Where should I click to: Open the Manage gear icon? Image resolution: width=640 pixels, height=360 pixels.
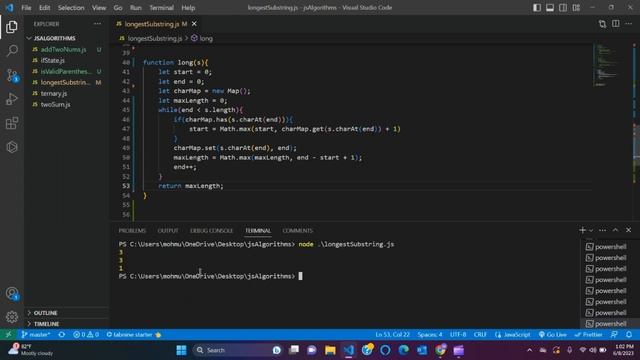click(x=12, y=317)
